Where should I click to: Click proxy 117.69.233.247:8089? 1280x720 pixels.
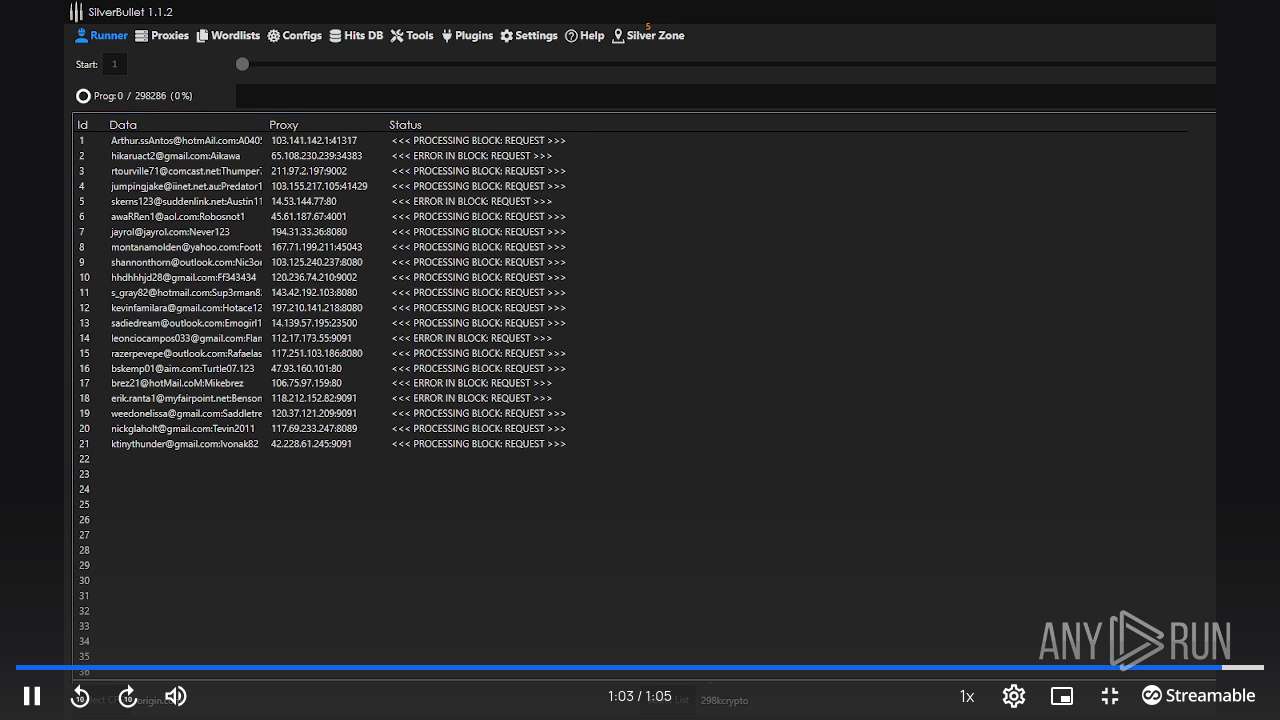pos(314,428)
